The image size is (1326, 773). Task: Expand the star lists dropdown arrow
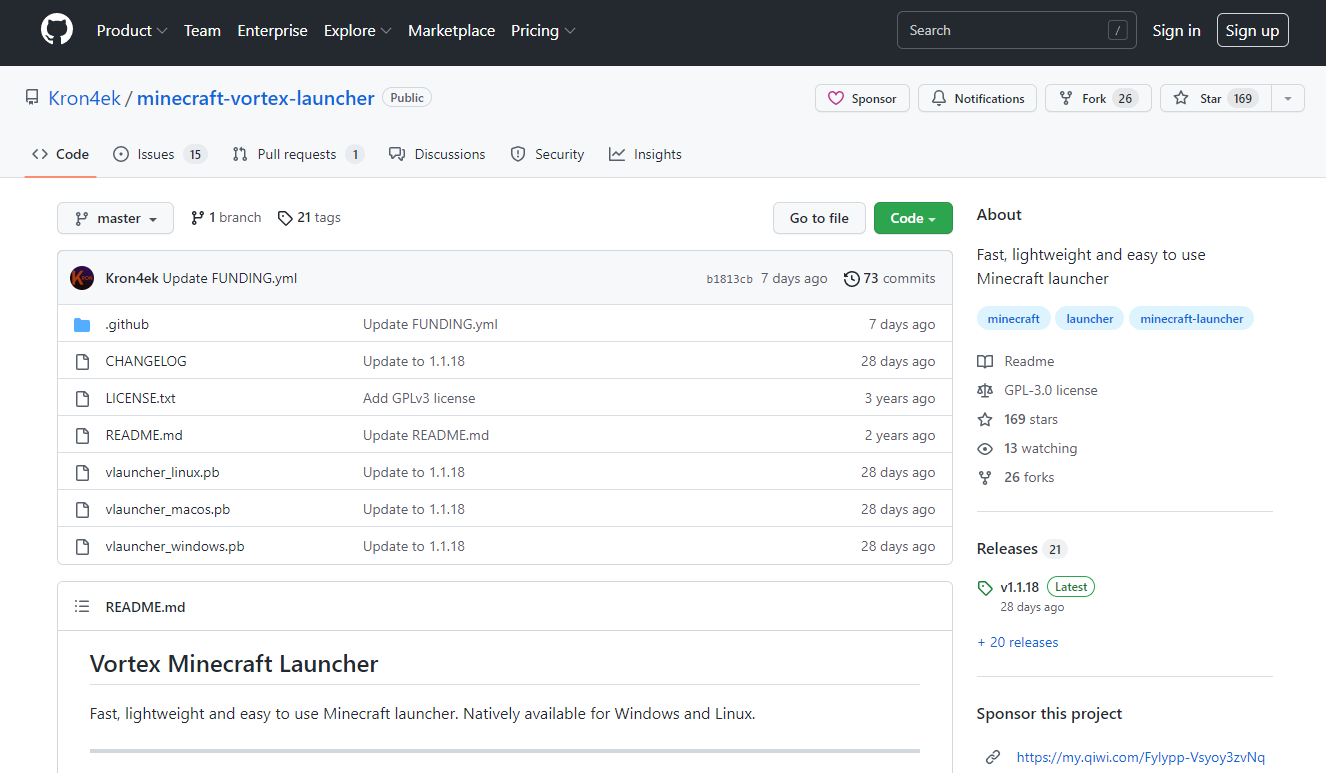[x=1288, y=98]
